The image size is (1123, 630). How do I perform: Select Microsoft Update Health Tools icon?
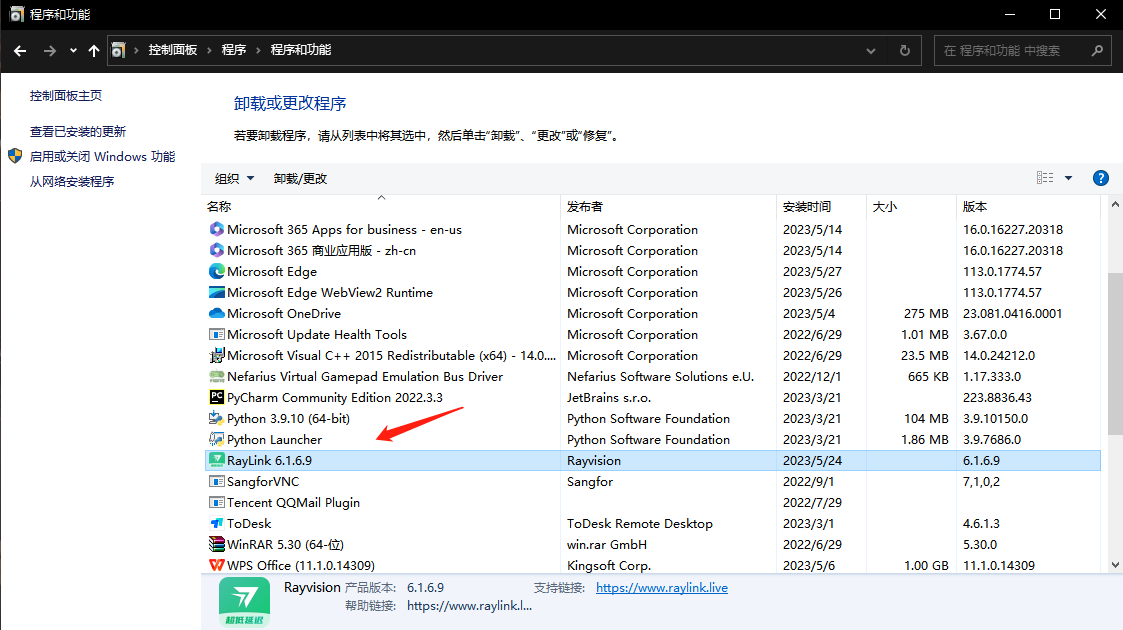click(216, 334)
